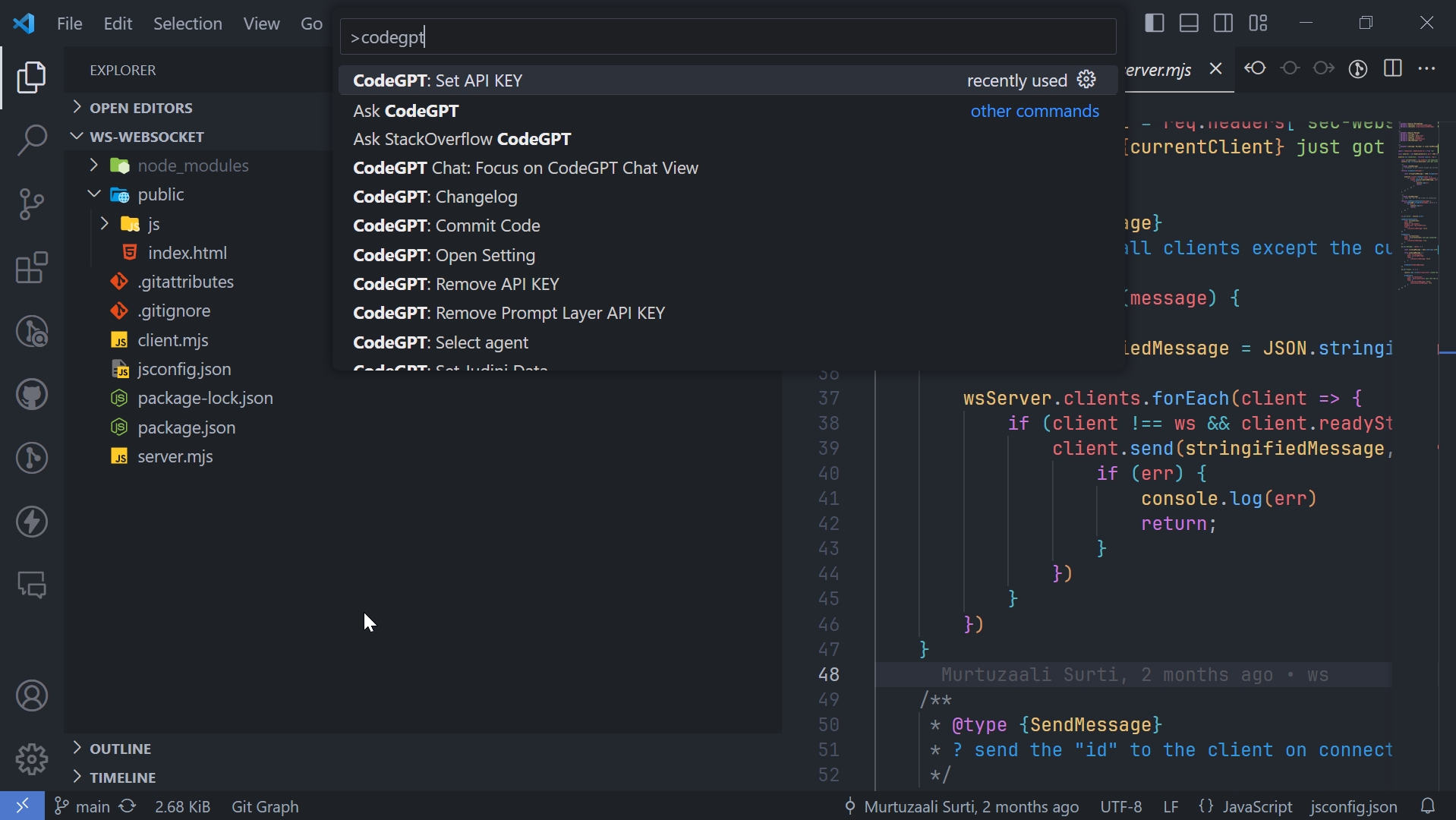Select the Ask StackOverflow CodeGPT command

click(x=462, y=139)
